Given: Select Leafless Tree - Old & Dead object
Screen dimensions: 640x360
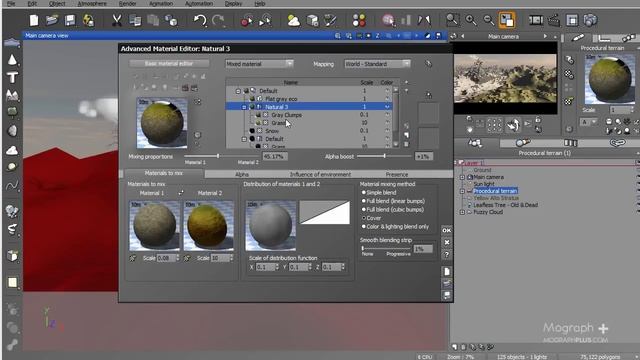Looking at the screenshot, I should click(x=505, y=205).
